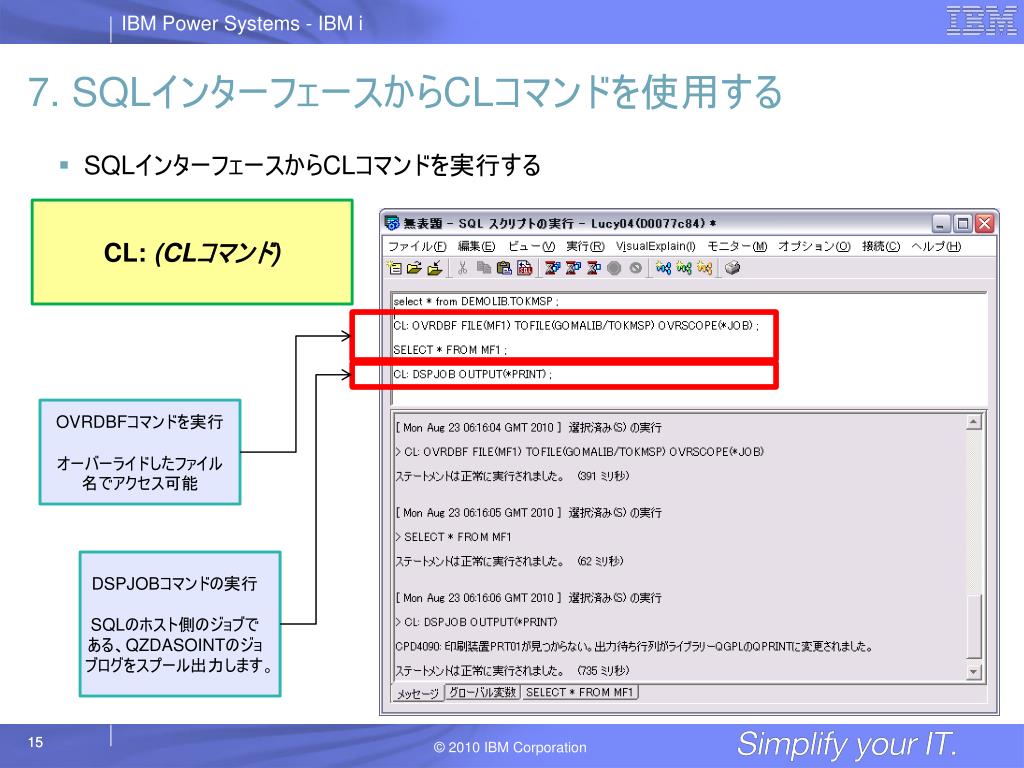Click the '(62 ミリ秒)' status line
1024x768 pixels.
click(509, 561)
